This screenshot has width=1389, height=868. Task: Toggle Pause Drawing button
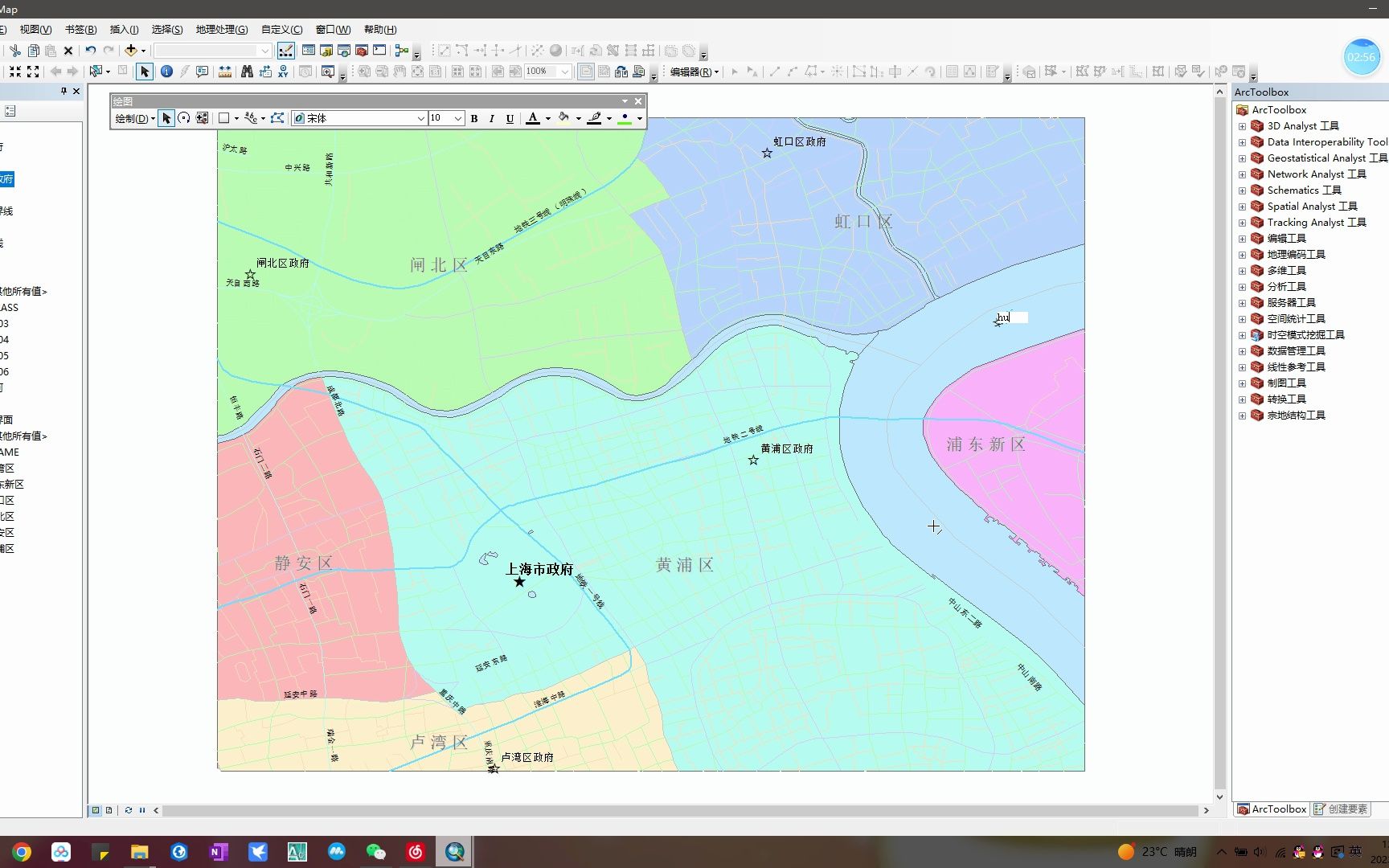click(x=142, y=810)
